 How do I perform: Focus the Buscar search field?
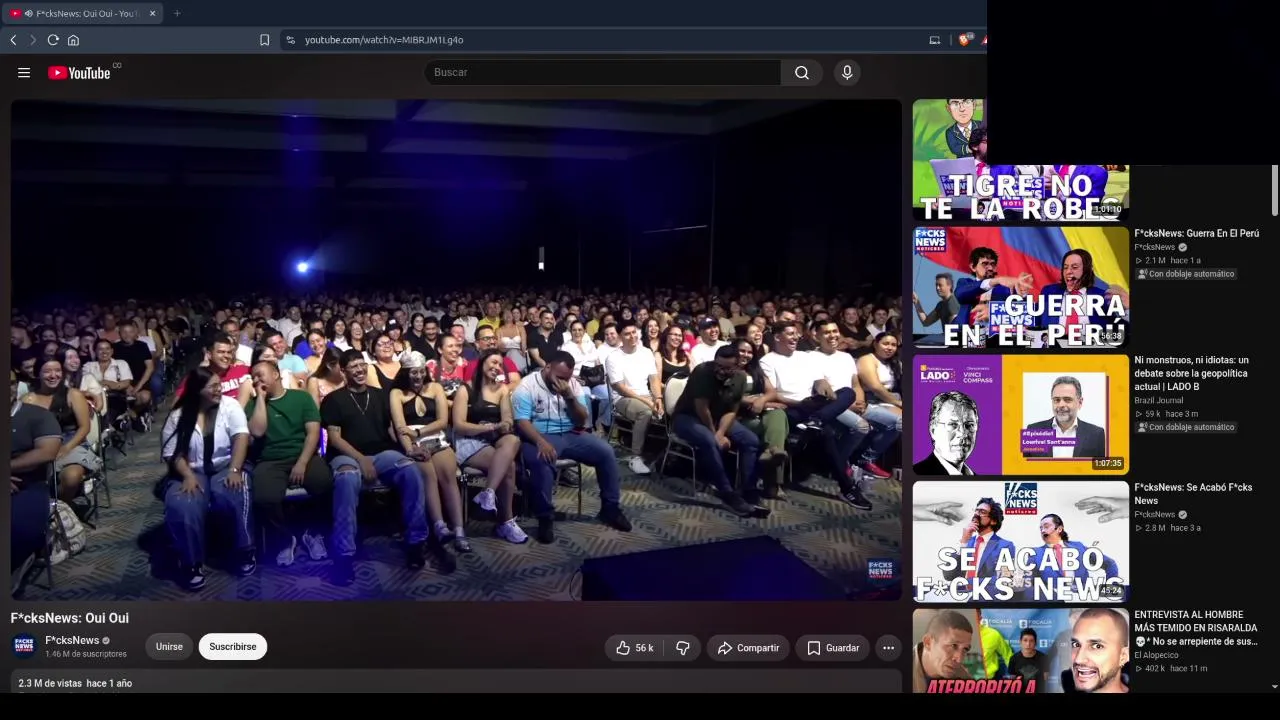point(603,72)
